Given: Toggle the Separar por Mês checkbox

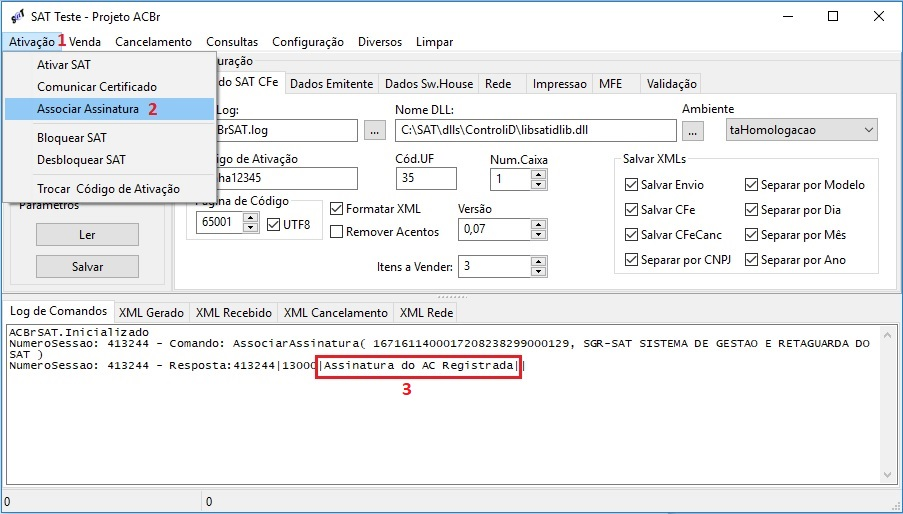Looking at the screenshot, I should coord(751,235).
